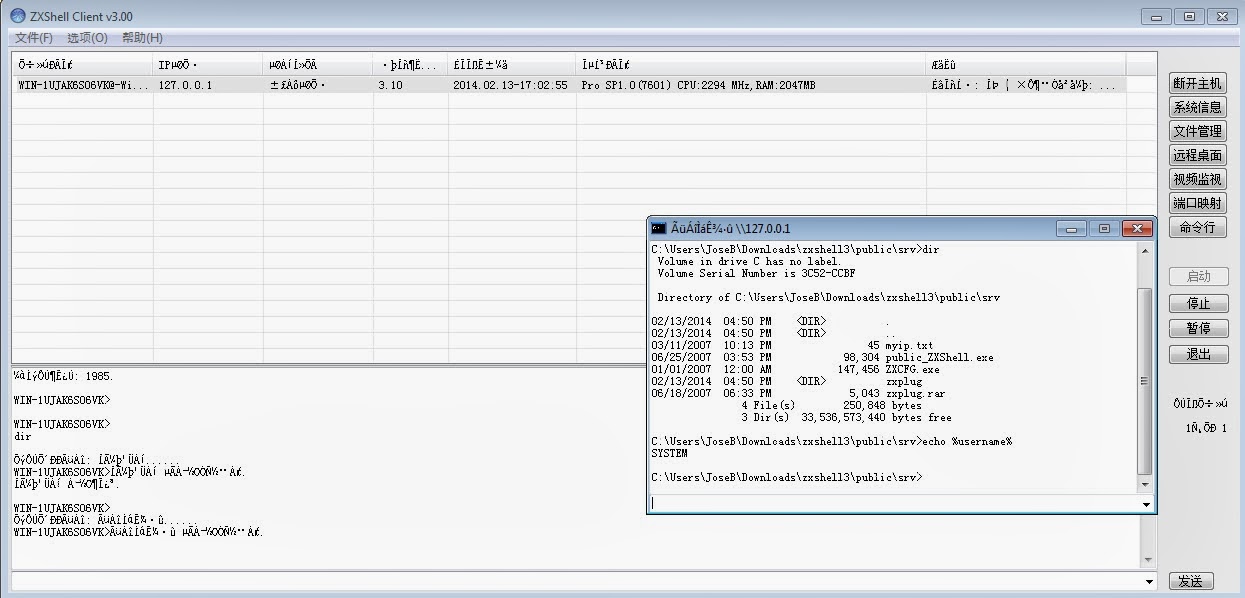
Task: Open the dropdown in the 127.0.0.1 console input
Action: pos(1145,504)
